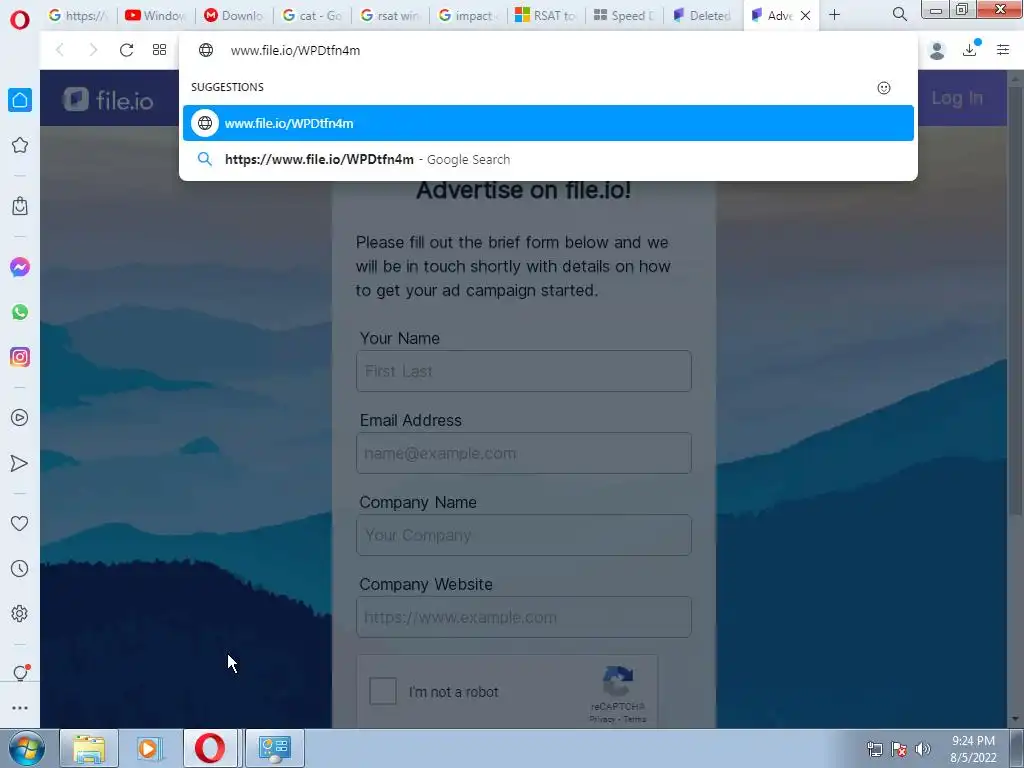Open Bookmarks star icon in sidebar
This screenshot has width=1024, height=768.
click(20, 145)
